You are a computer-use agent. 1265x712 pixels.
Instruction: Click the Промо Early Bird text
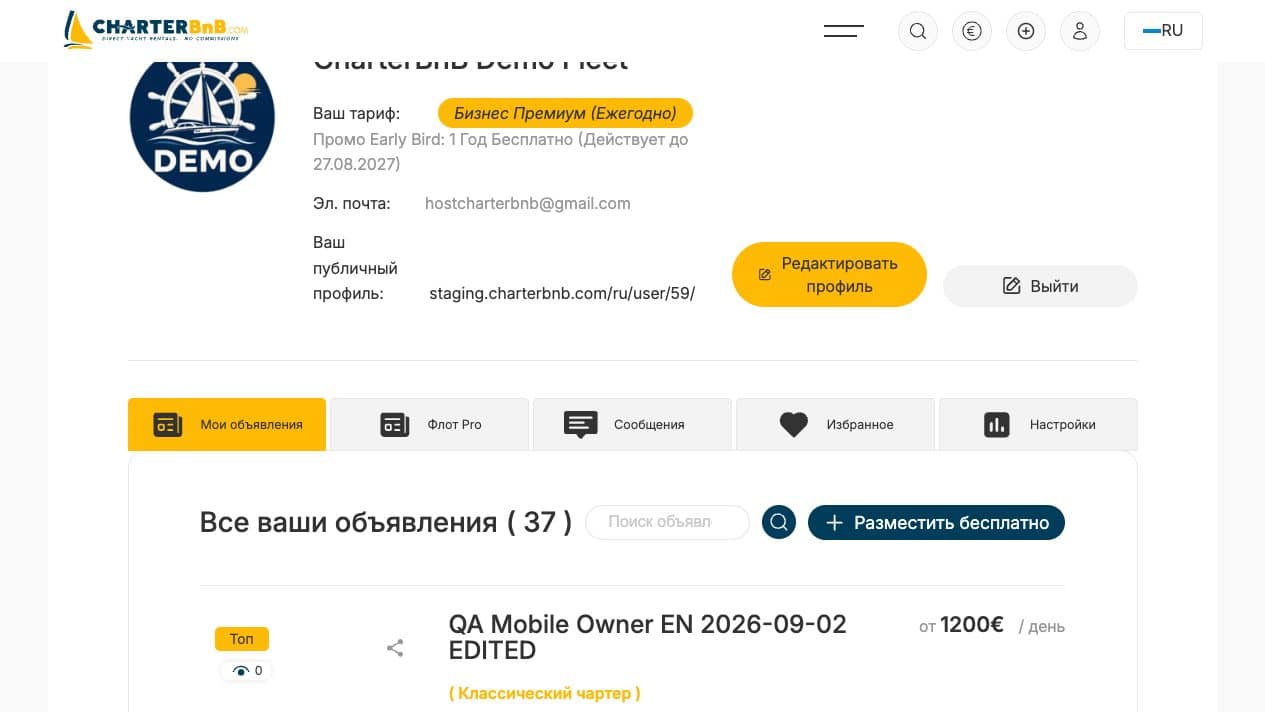pos(501,151)
